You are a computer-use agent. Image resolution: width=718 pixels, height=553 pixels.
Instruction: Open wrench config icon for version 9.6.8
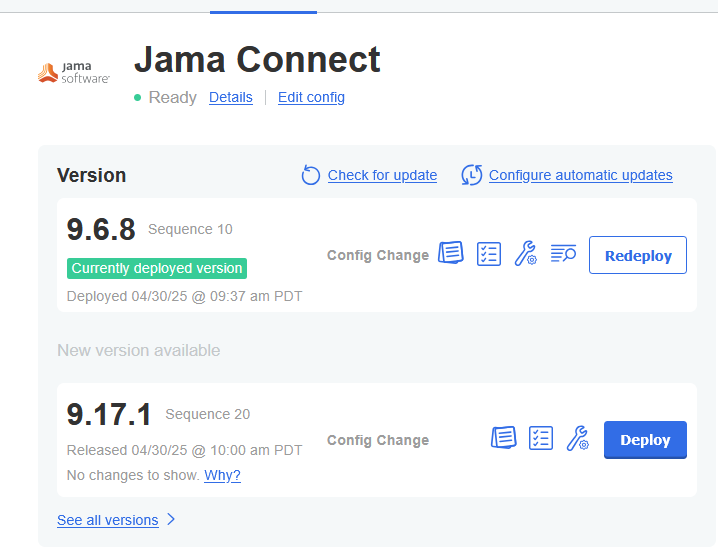pos(526,254)
